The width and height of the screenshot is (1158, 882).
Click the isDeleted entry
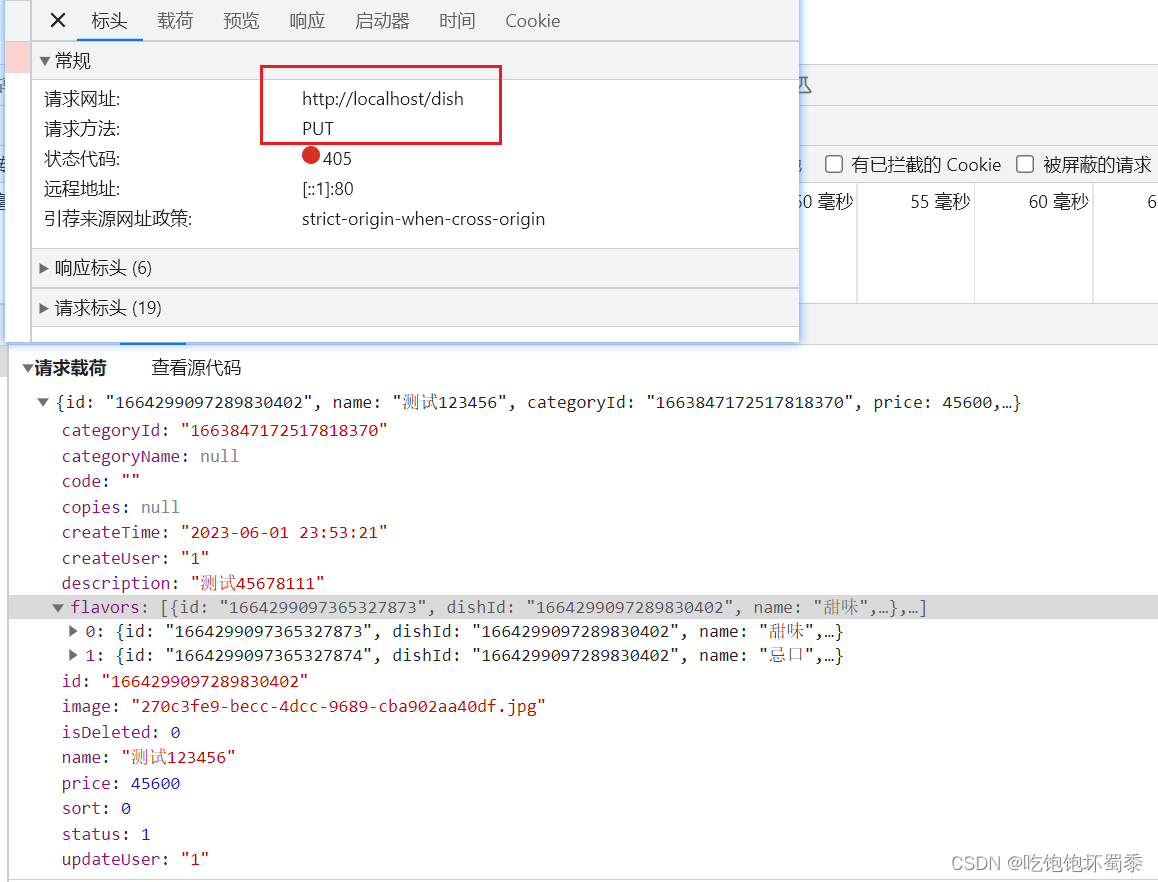click(121, 733)
